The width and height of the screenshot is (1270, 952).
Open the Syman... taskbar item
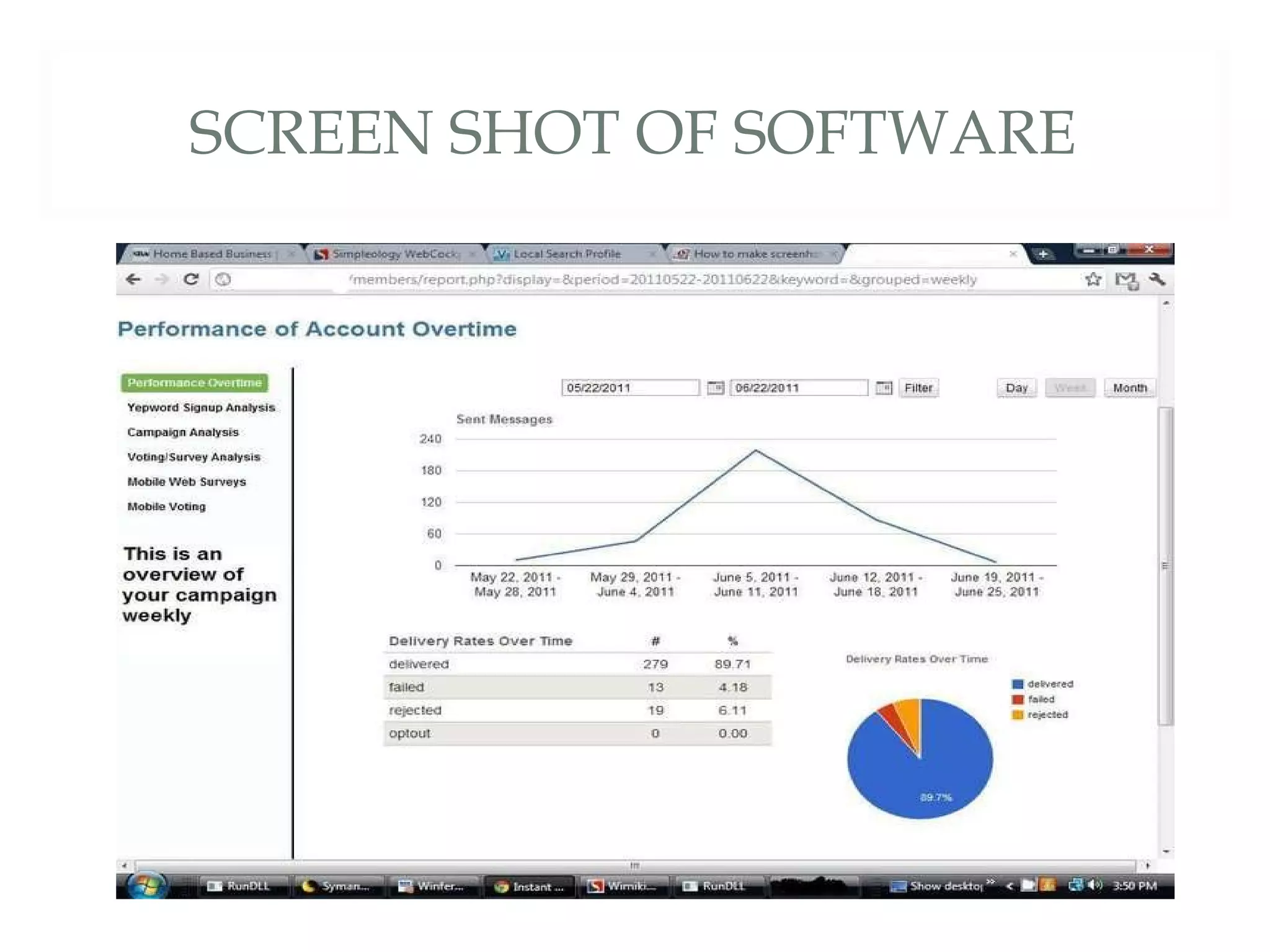[x=338, y=886]
